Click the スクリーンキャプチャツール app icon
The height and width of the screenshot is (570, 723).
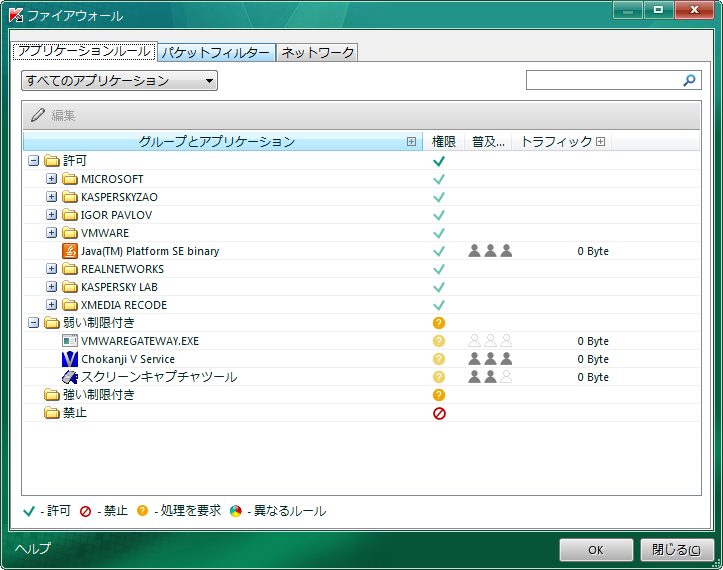(x=70, y=377)
